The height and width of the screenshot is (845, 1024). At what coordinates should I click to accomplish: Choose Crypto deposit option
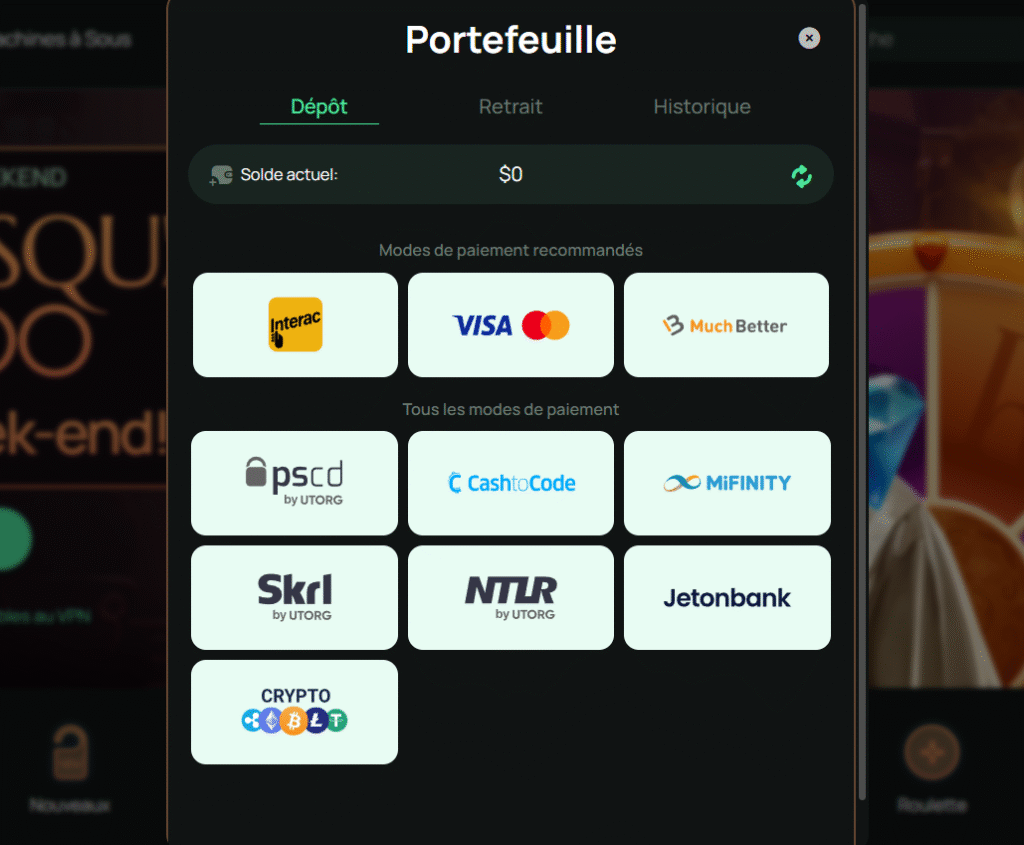tap(295, 712)
